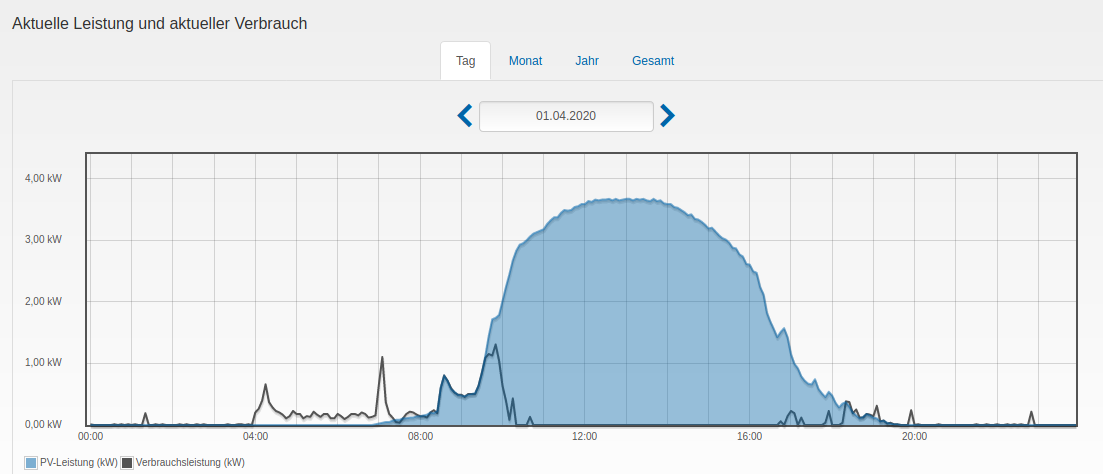Switch to the Jahr tab

[x=587, y=60]
